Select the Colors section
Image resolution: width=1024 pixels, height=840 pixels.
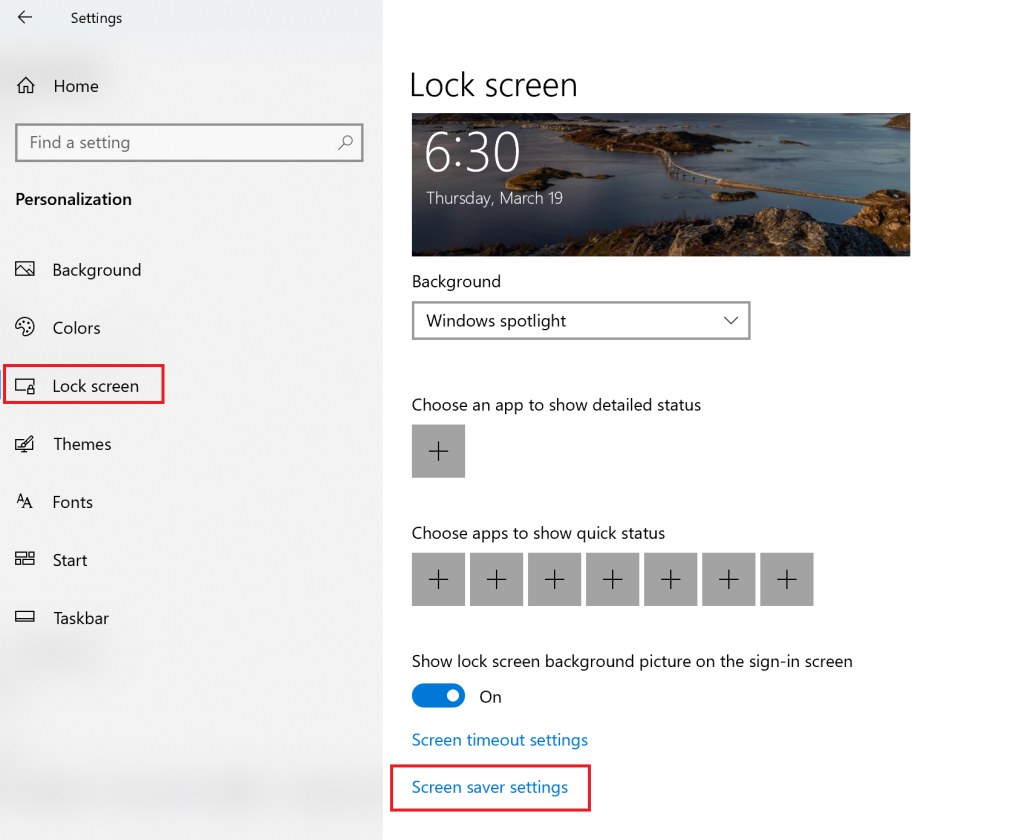pos(76,328)
